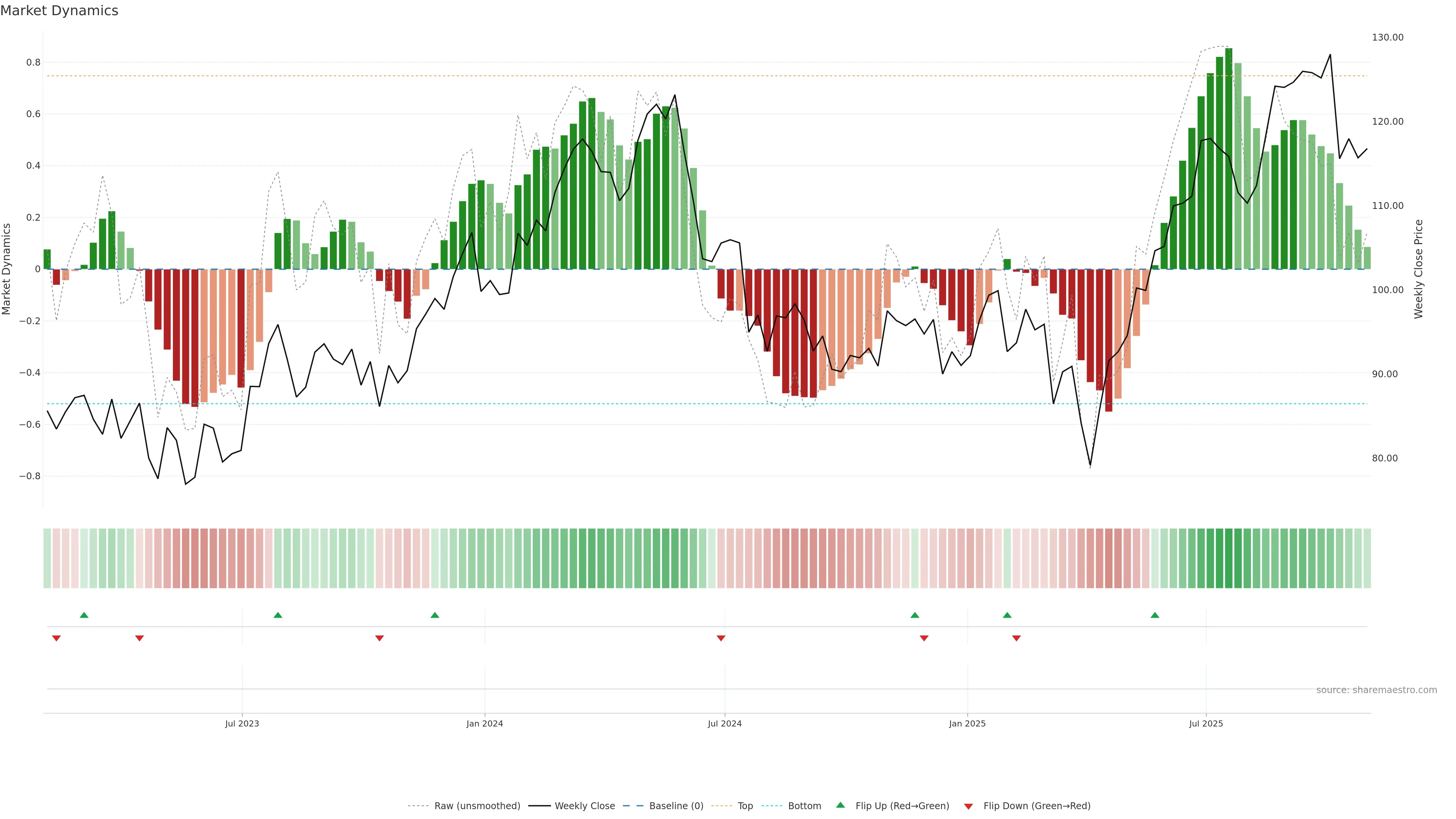Select the last Flip Up marker before Jul 2025

(1155, 615)
